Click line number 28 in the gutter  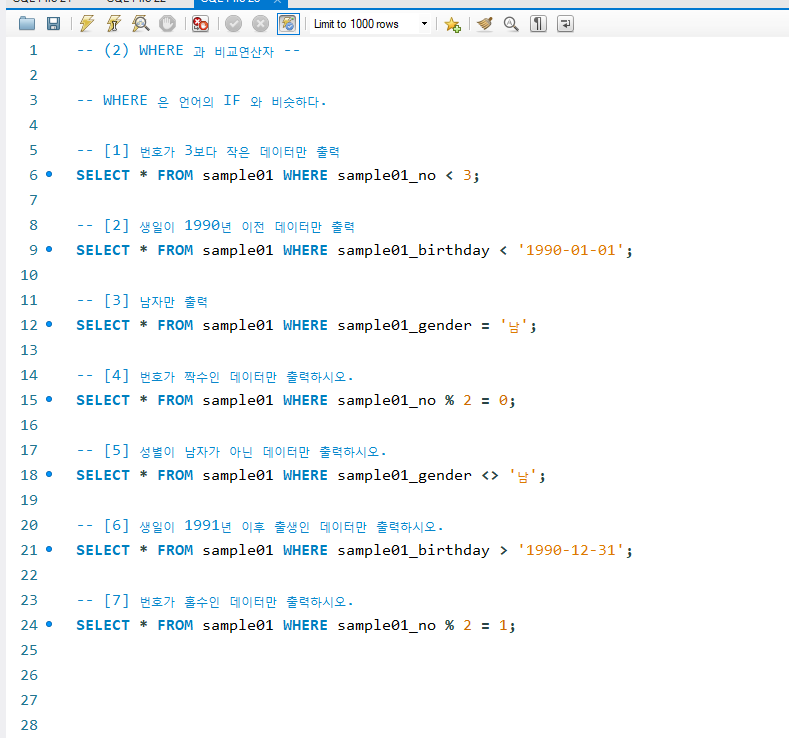click(29, 725)
